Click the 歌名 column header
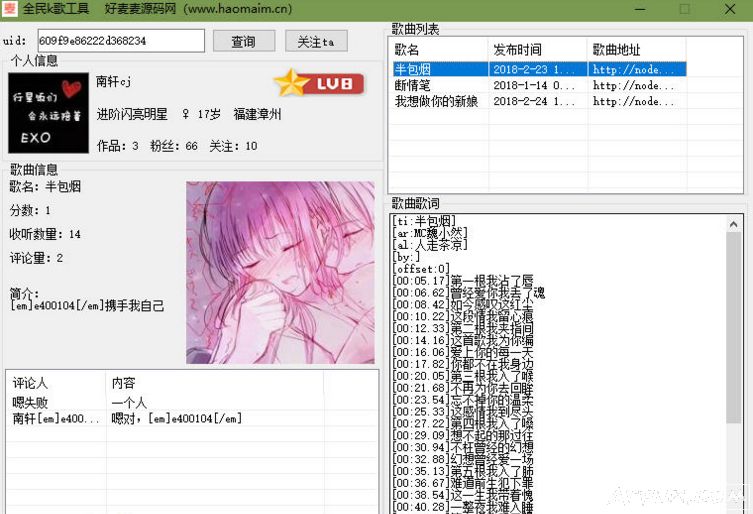 (x=439, y=49)
